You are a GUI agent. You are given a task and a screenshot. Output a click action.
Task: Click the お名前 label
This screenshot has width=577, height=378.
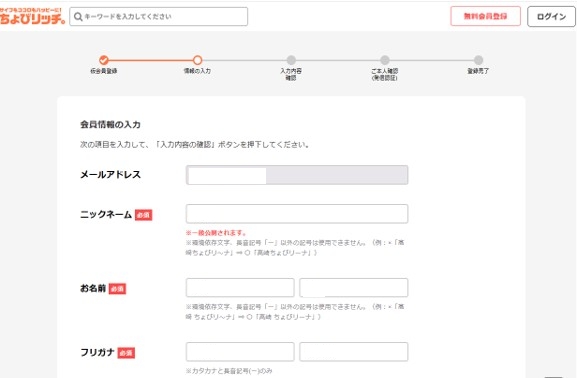tap(93, 288)
